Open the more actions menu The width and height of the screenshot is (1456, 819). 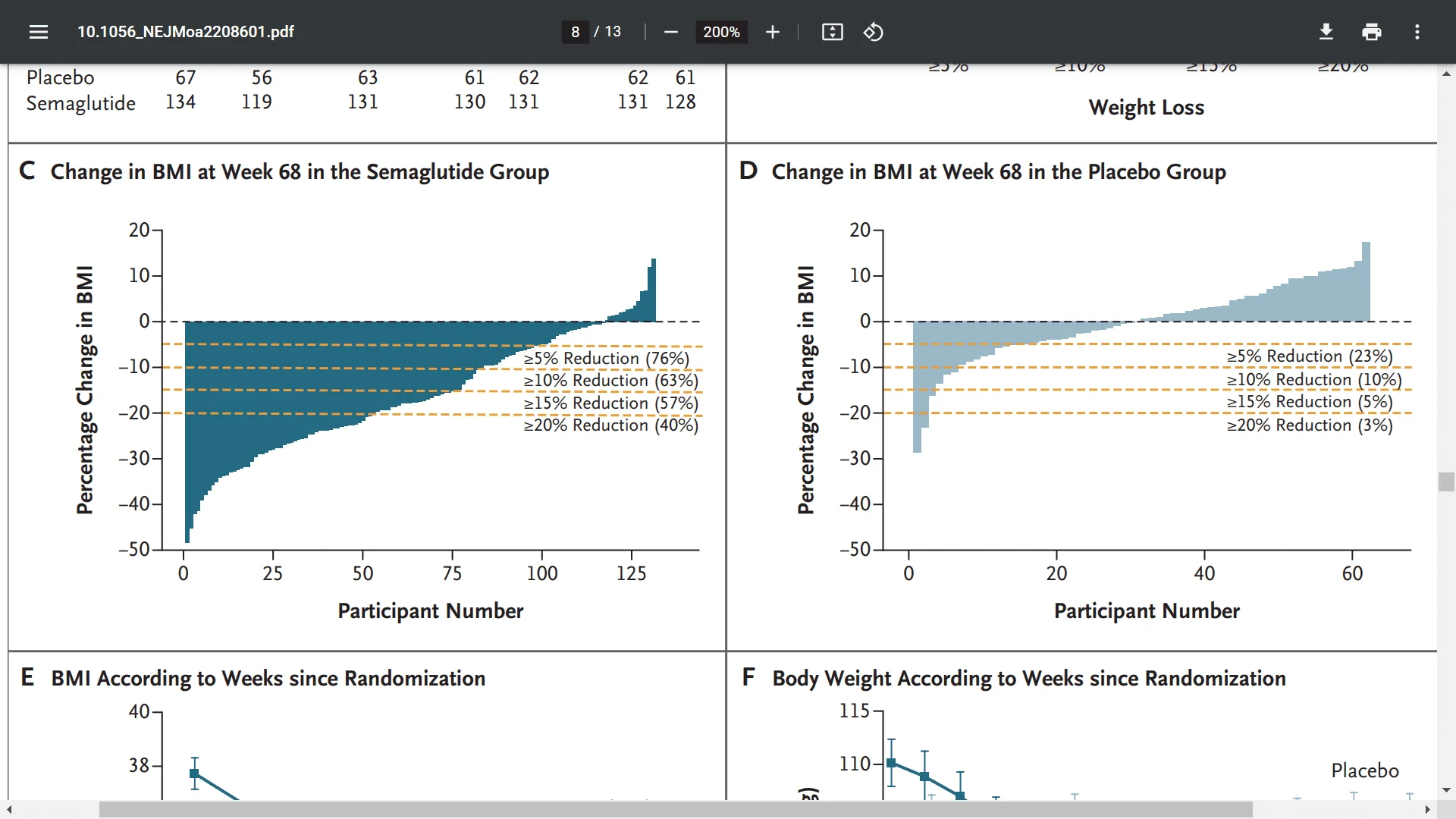1417,32
